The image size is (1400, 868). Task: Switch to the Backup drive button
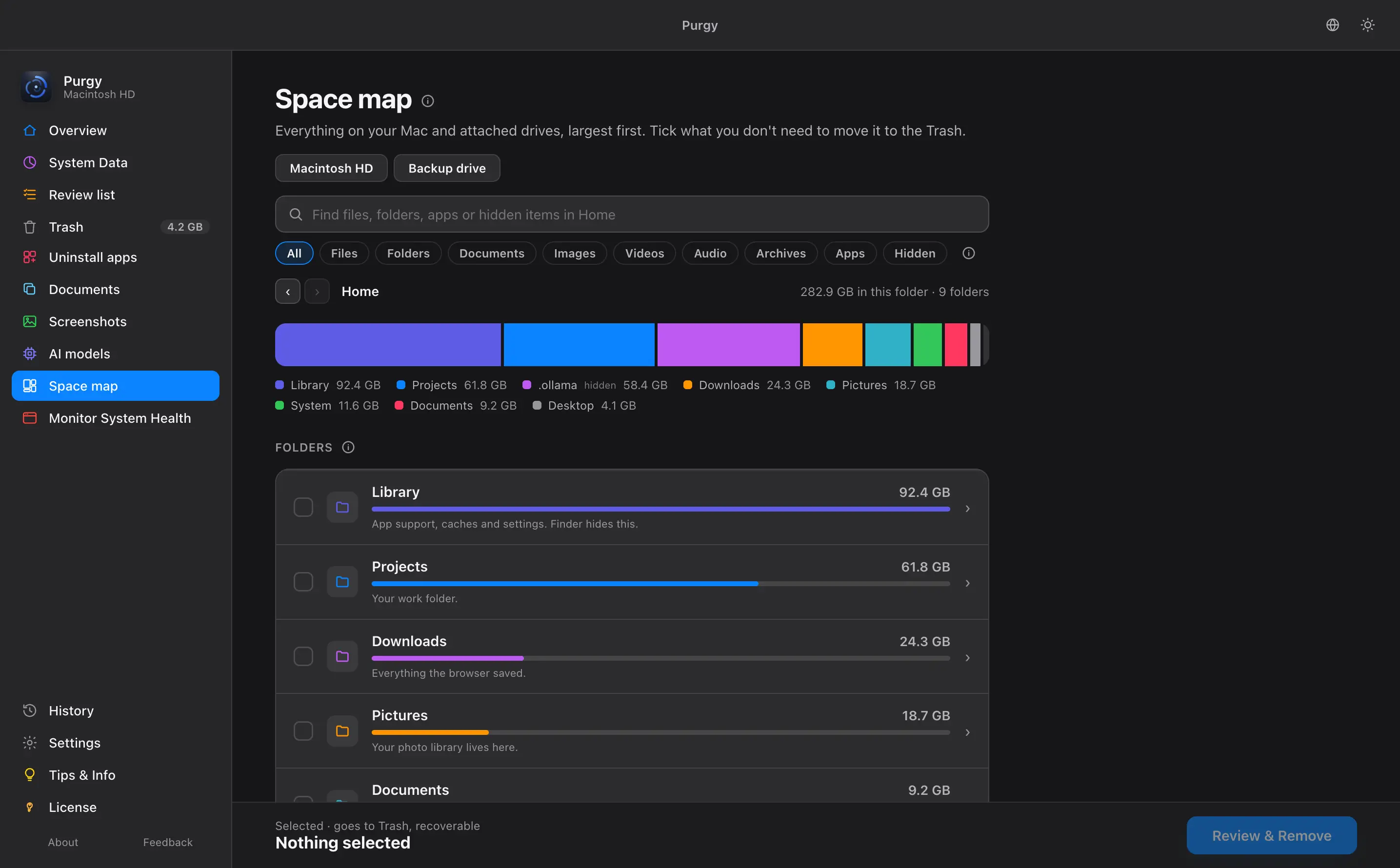point(447,168)
